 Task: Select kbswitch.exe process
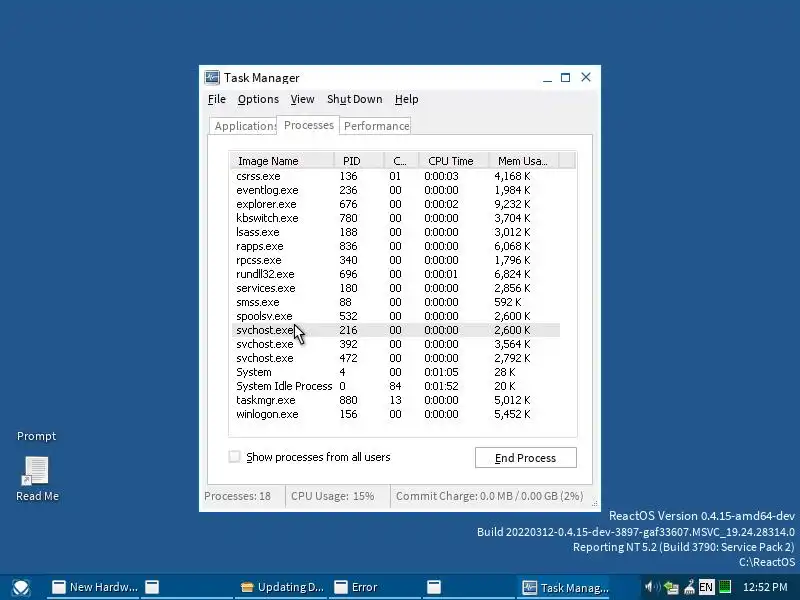396,218
